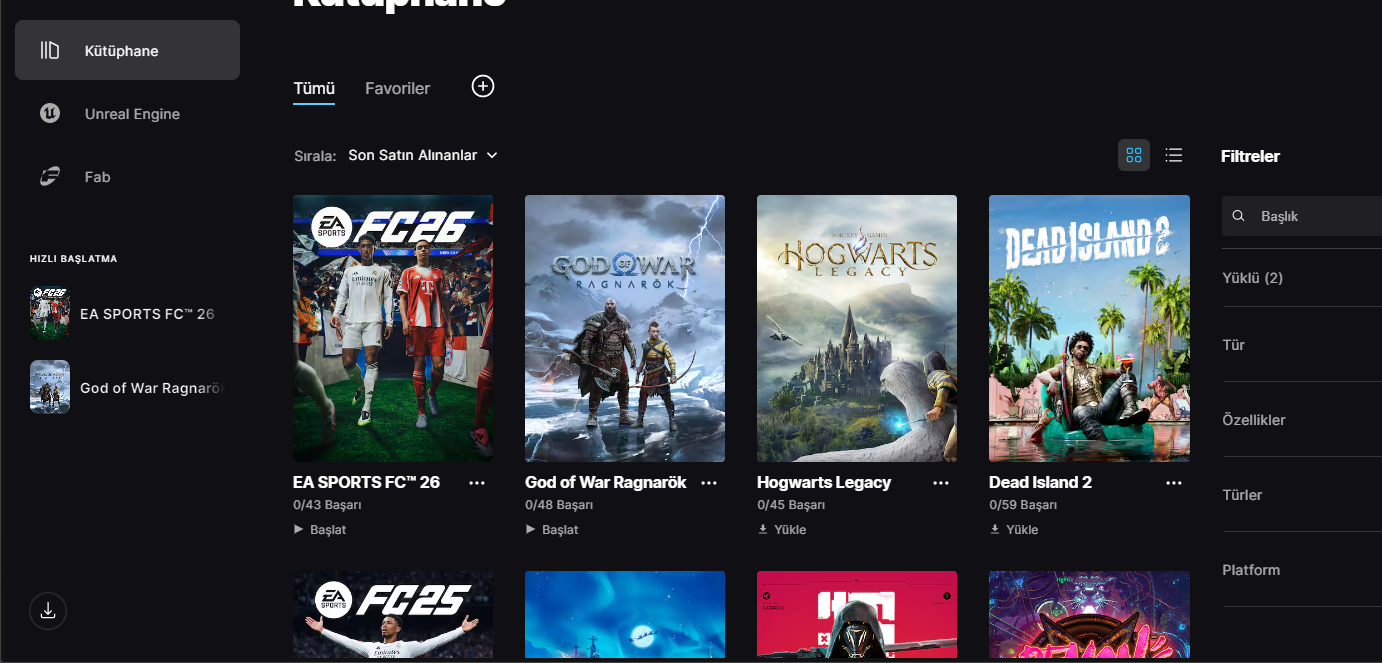This screenshot has width=1382, height=663.
Task: Switch to the Tümü tab
Action: [314, 88]
